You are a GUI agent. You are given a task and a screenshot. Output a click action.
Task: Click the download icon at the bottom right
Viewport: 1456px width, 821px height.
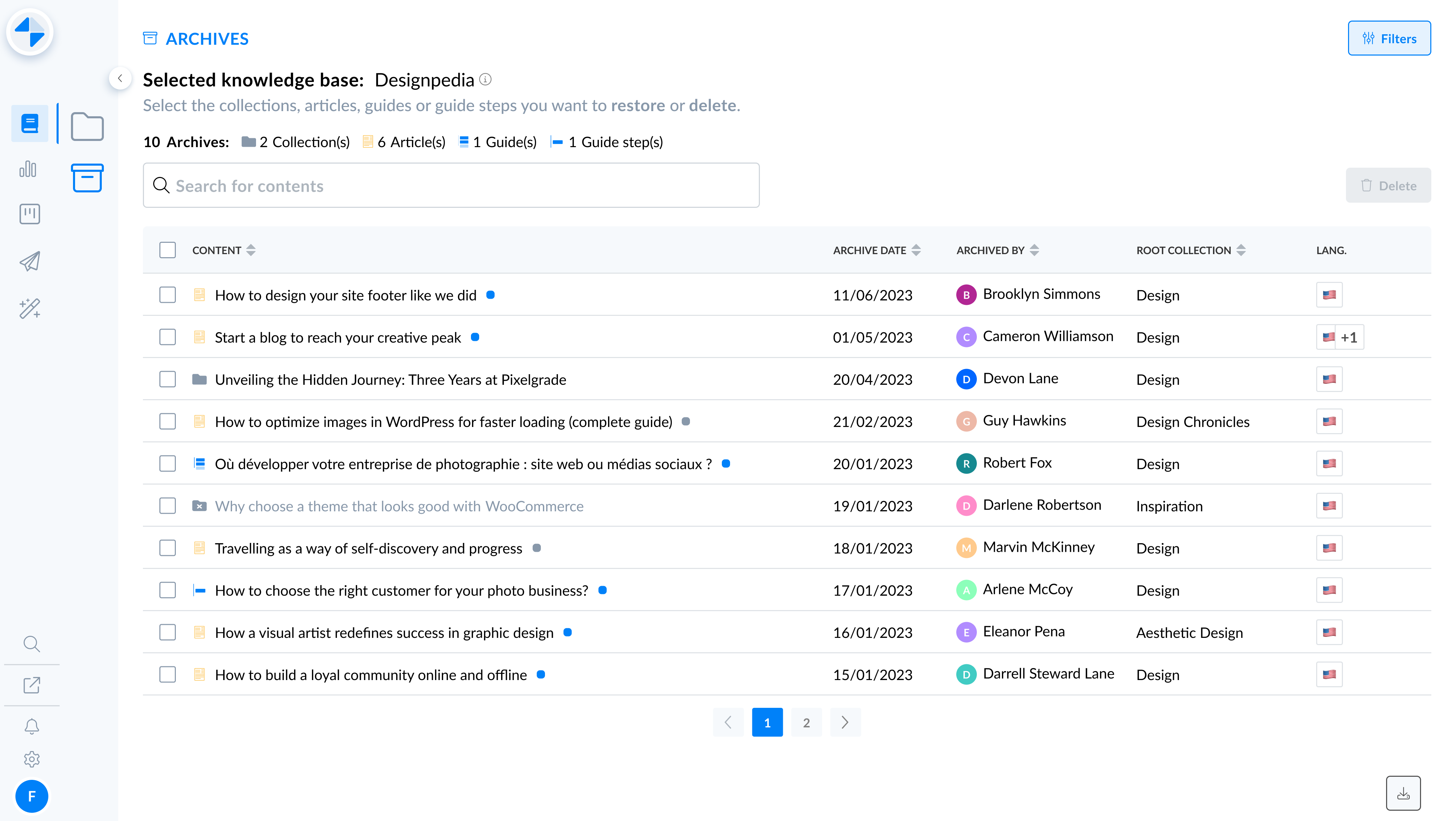(1403, 793)
